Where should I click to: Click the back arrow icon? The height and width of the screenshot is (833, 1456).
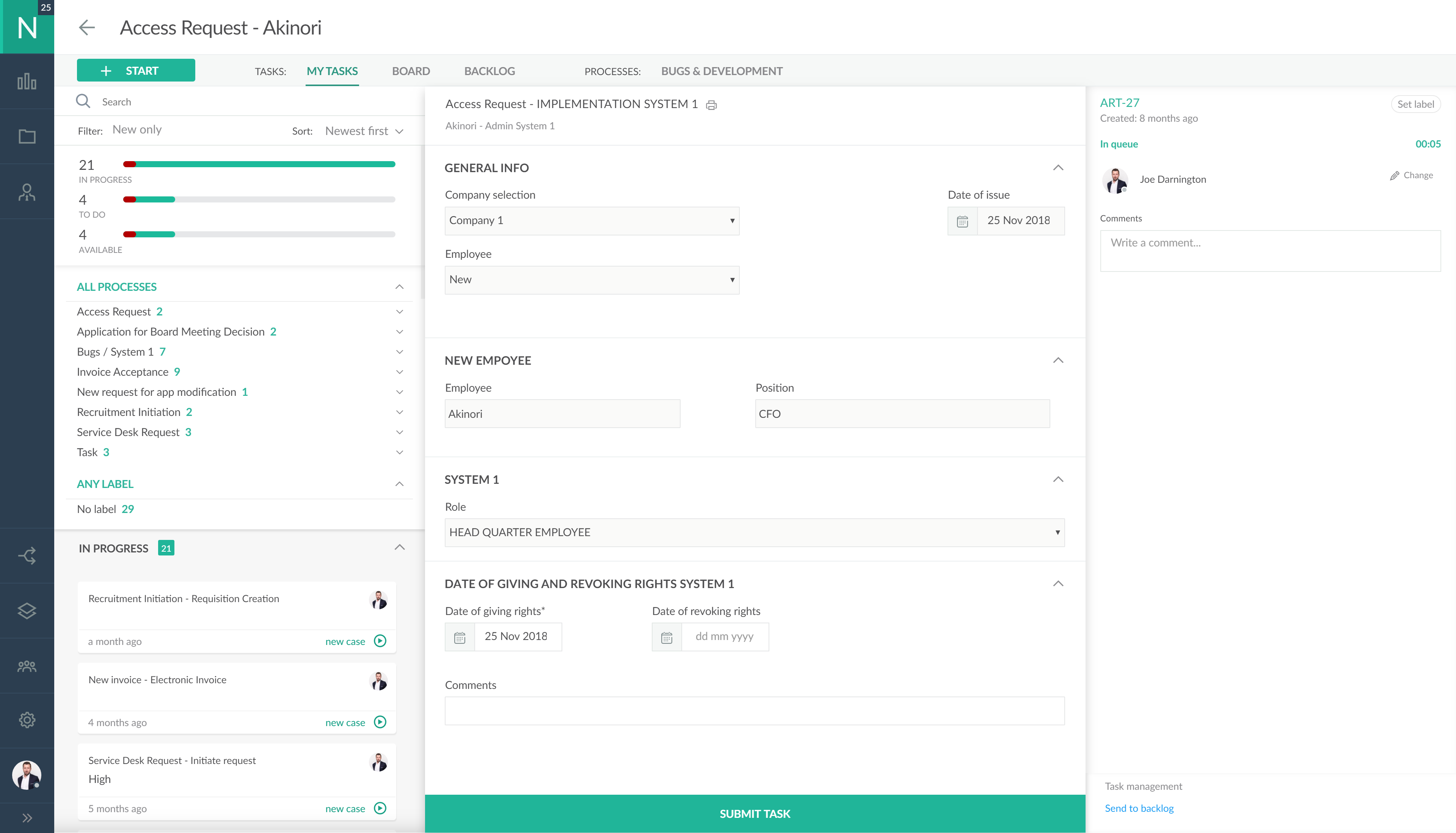(x=86, y=27)
